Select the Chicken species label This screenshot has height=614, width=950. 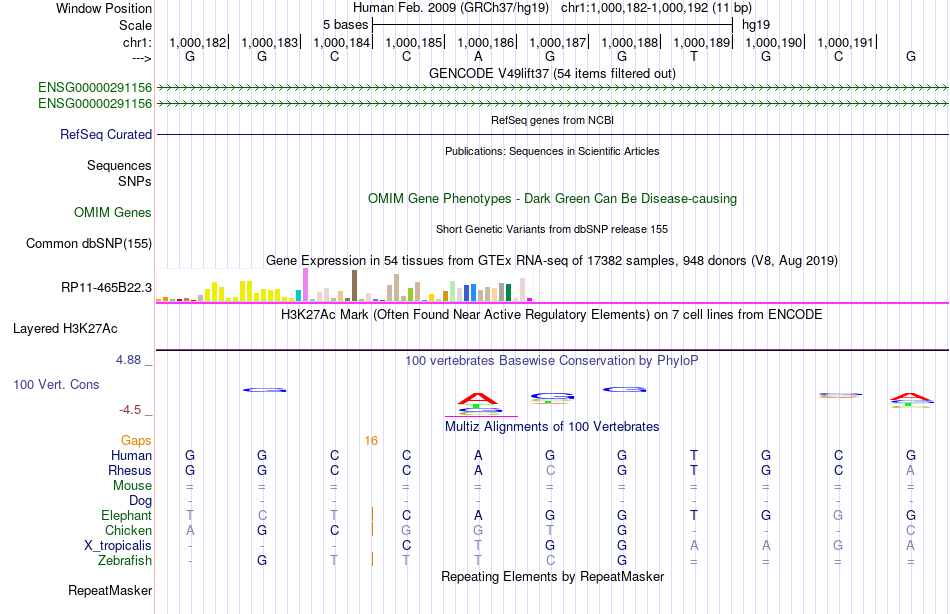tap(128, 530)
